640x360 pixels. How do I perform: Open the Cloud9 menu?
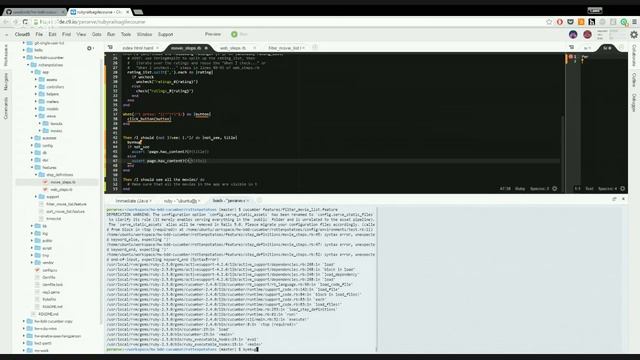pyautogui.click(x=22, y=34)
